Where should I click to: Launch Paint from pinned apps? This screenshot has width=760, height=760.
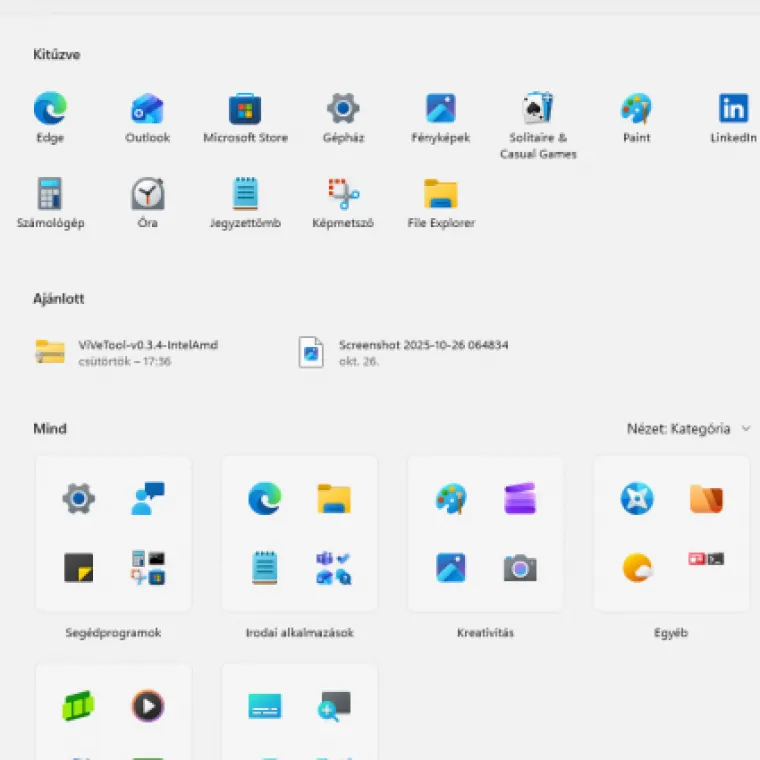click(x=636, y=118)
